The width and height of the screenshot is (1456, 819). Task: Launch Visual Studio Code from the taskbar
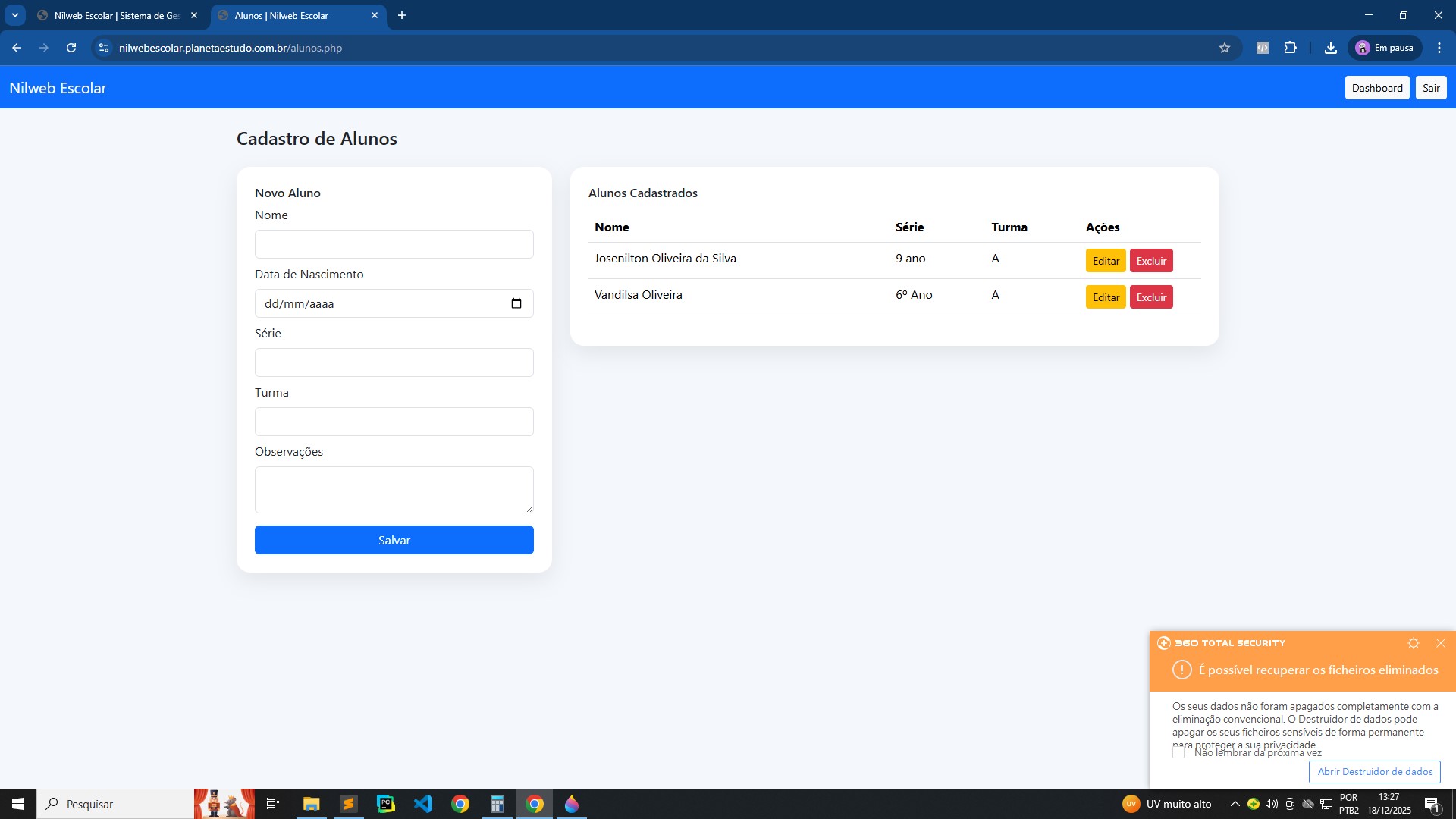[423, 804]
